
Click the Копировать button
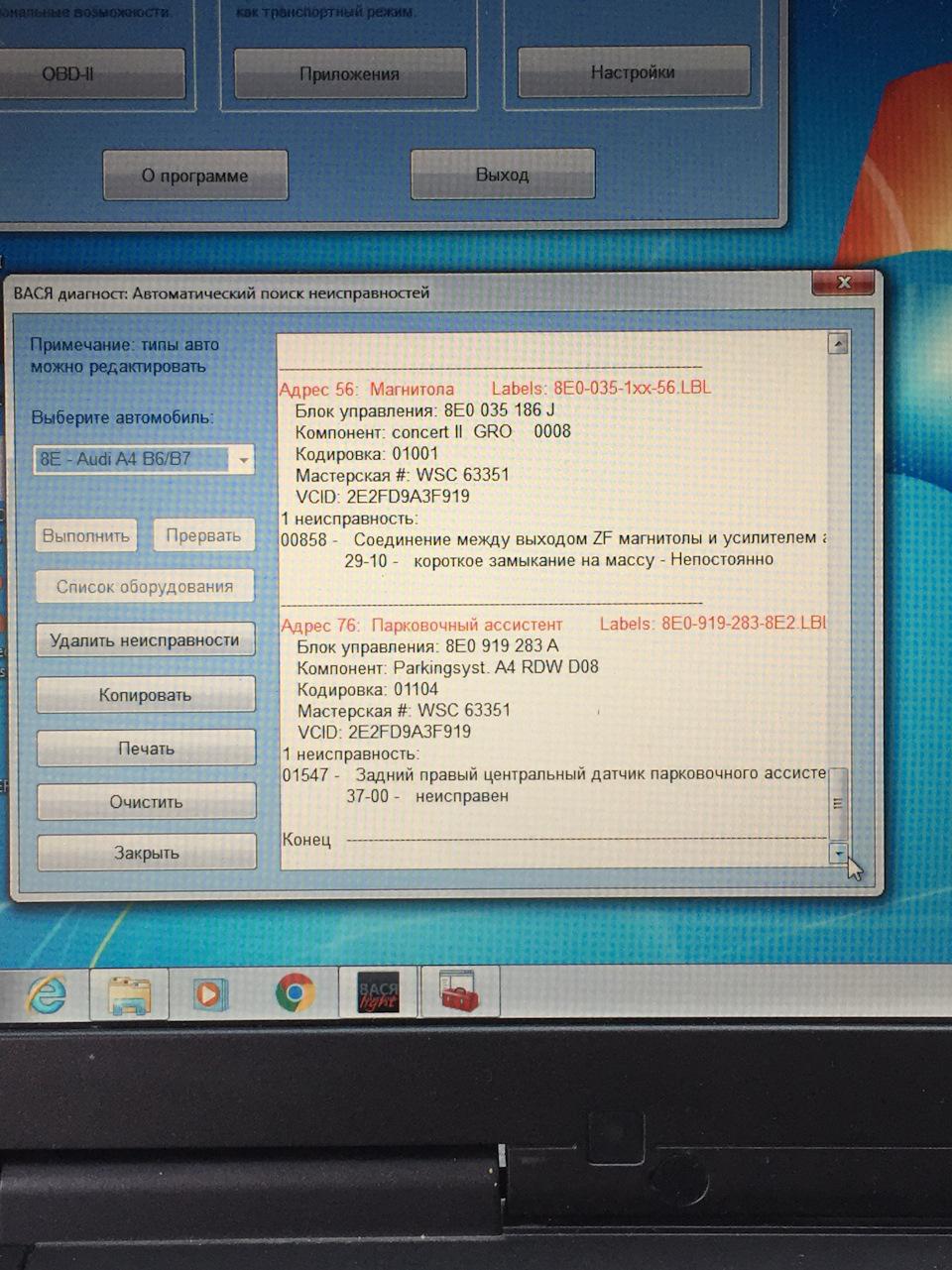click(x=145, y=695)
